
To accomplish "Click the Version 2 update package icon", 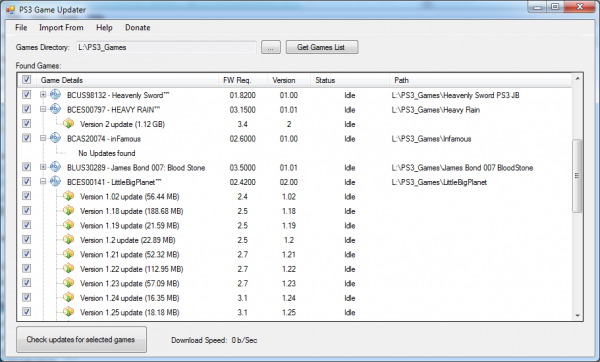I will pyautogui.click(x=68, y=124).
